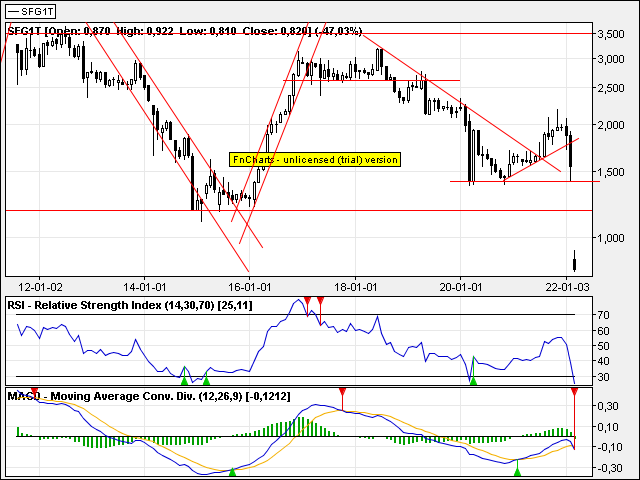Click the last candlestick below 1,000
This screenshot has height=480, width=640.
point(575,261)
